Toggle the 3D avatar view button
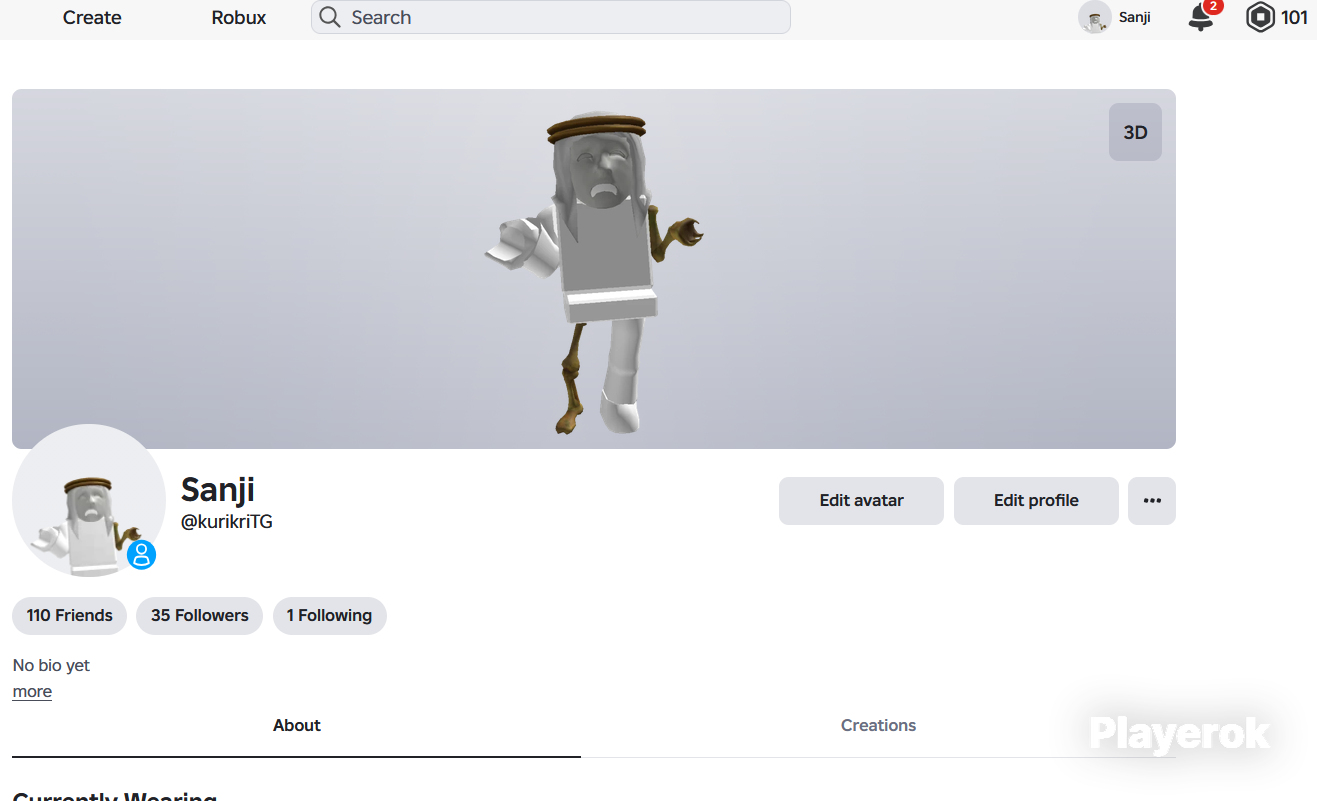1317x801 pixels. (1135, 132)
